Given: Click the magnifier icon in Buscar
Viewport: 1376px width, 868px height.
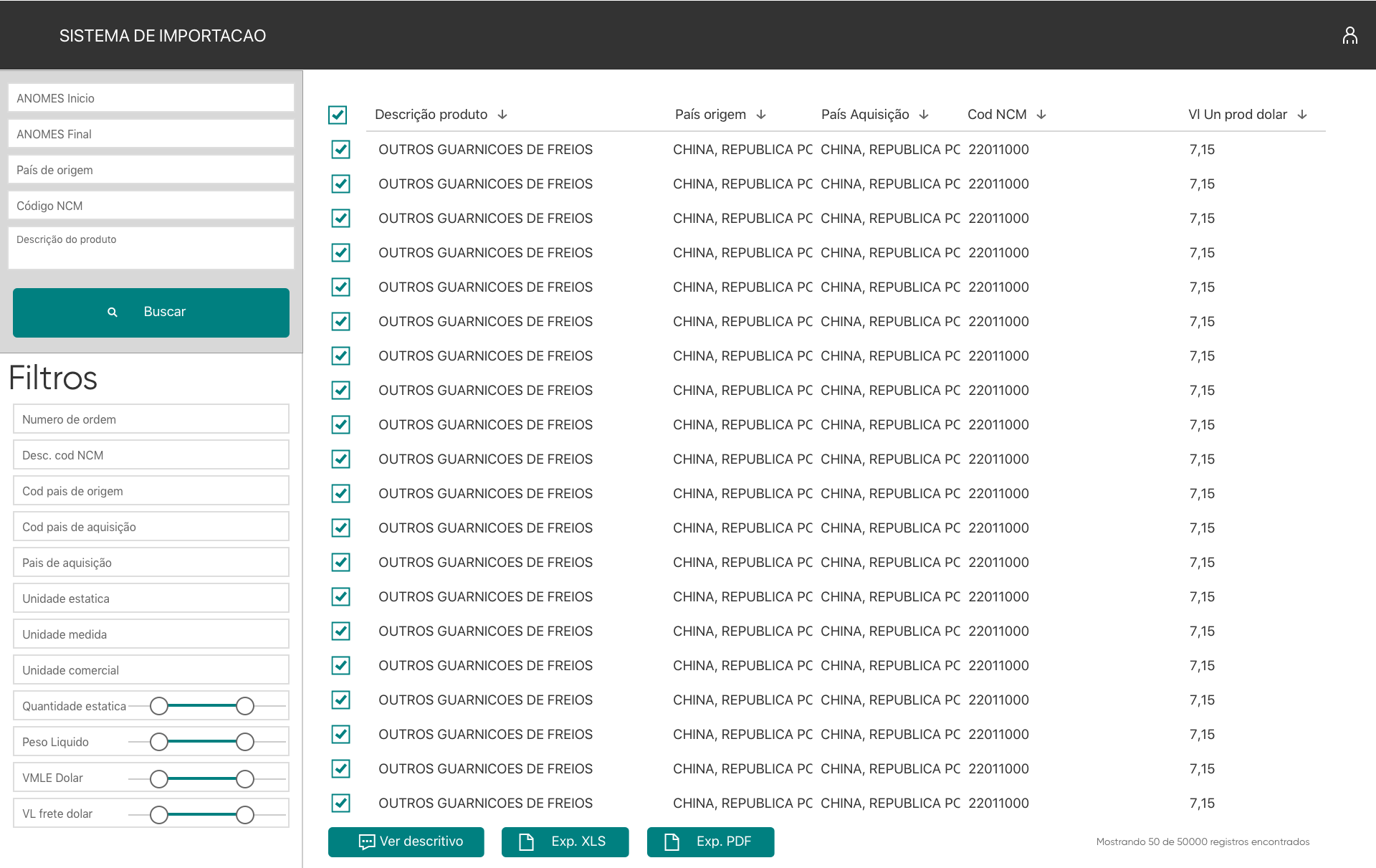Looking at the screenshot, I should 113,312.
